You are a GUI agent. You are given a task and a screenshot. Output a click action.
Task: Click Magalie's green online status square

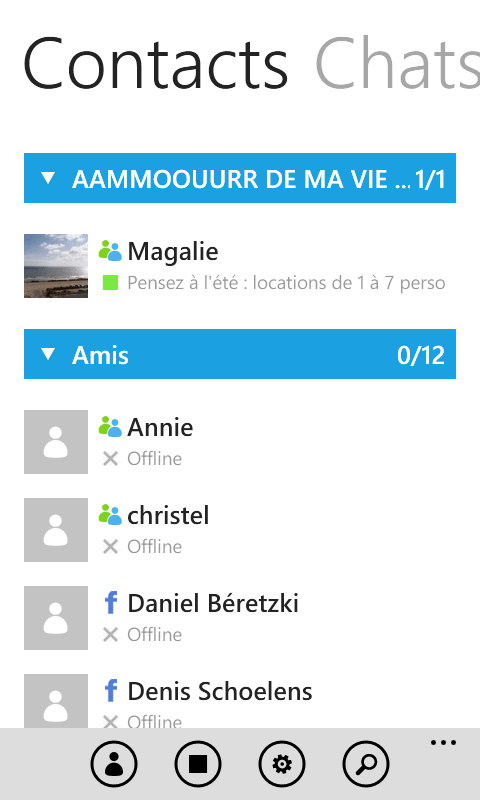click(x=110, y=282)
